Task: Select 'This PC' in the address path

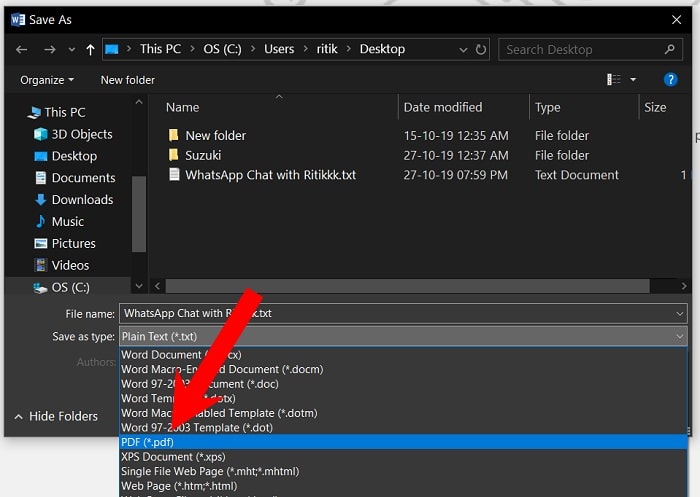Action: (x=160, y=49)
